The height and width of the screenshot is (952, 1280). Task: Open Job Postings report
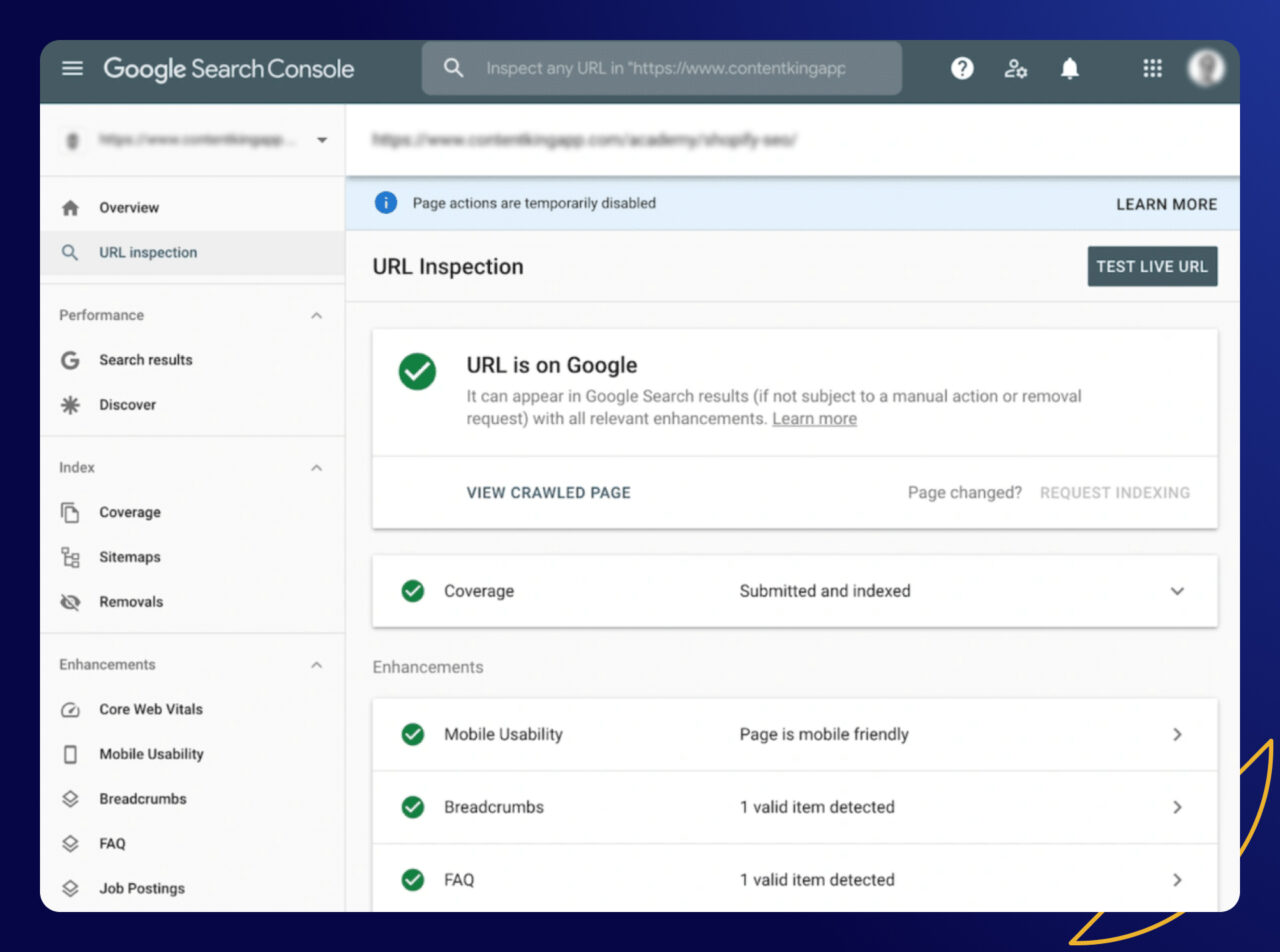click(x=142, y=888)
